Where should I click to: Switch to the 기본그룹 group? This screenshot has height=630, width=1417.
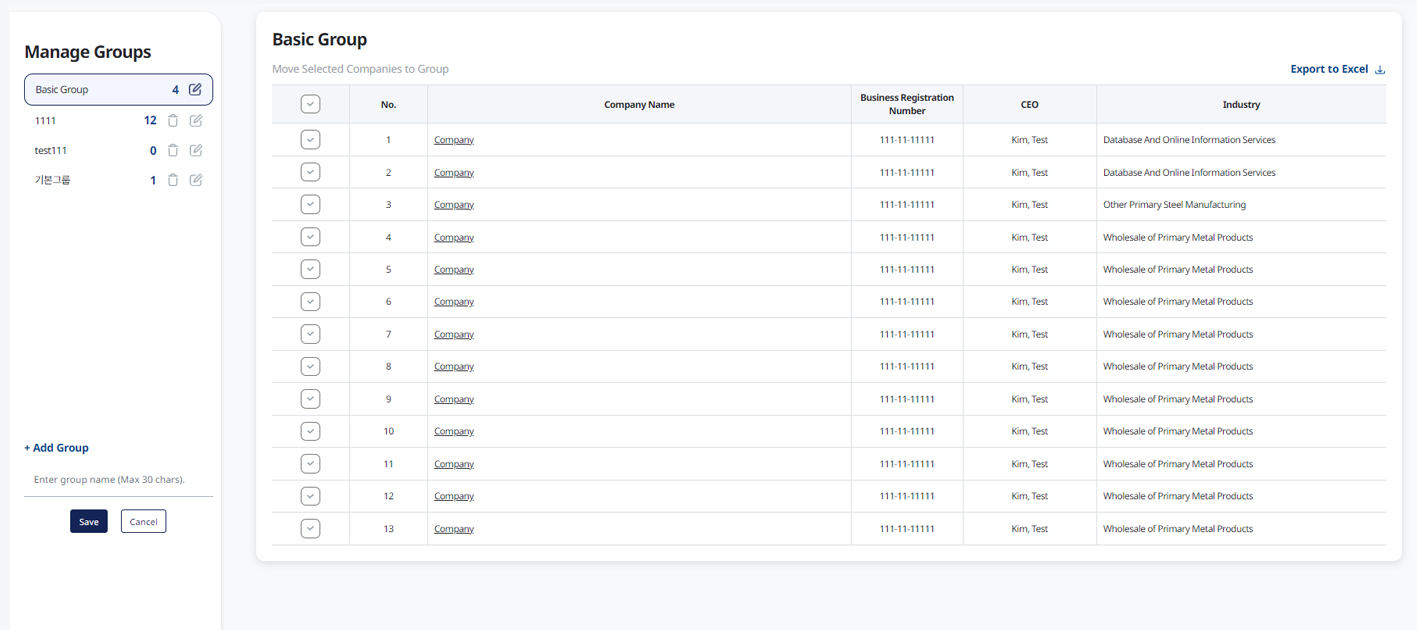(x=53, y=181)
